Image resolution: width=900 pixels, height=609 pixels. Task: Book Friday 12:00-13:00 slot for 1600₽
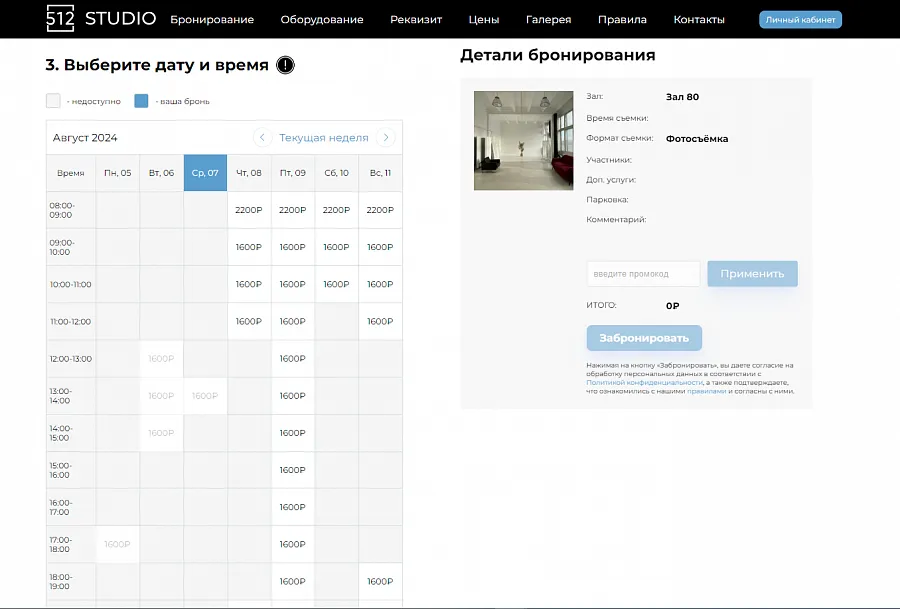[x=293, y=359]
